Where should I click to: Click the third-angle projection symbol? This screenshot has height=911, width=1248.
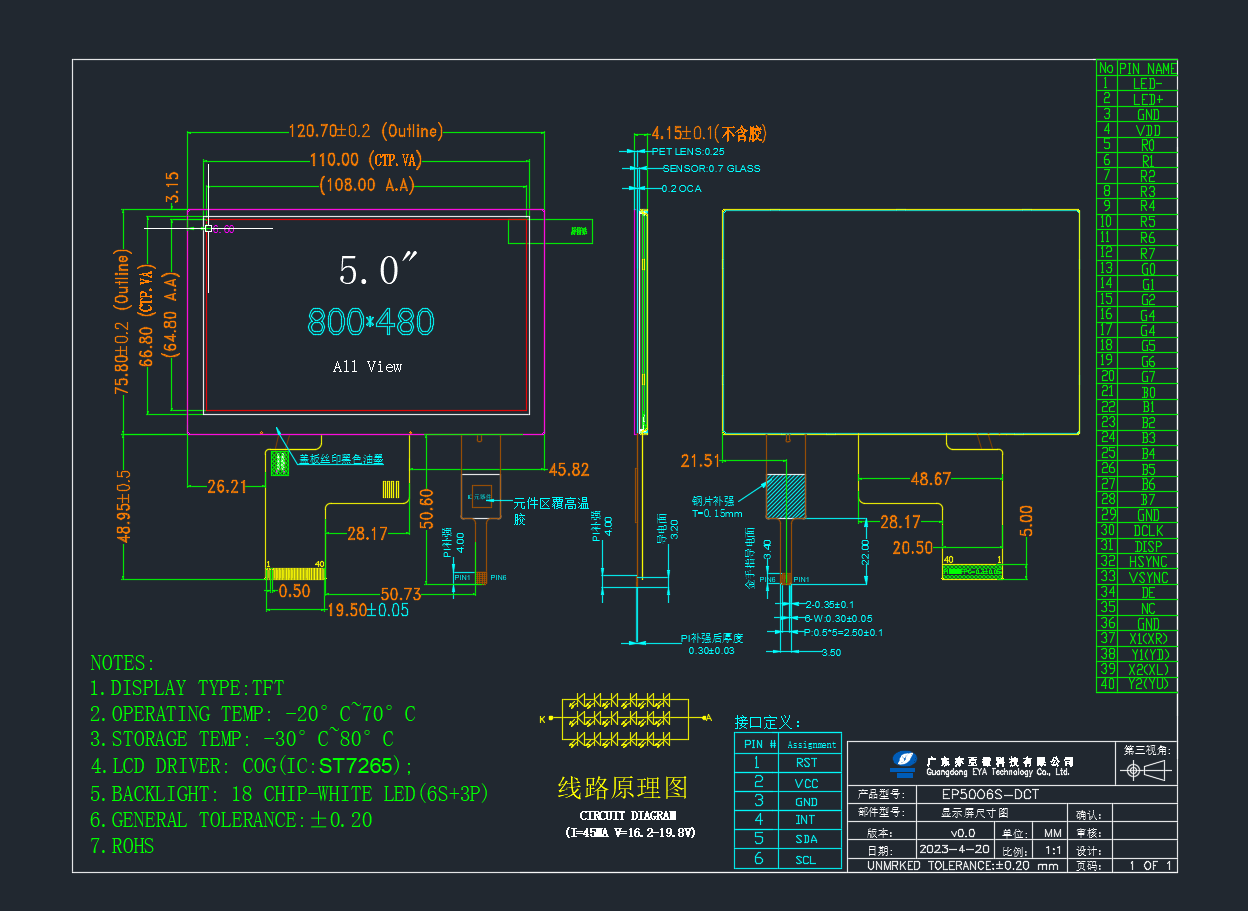(1146, 771)
